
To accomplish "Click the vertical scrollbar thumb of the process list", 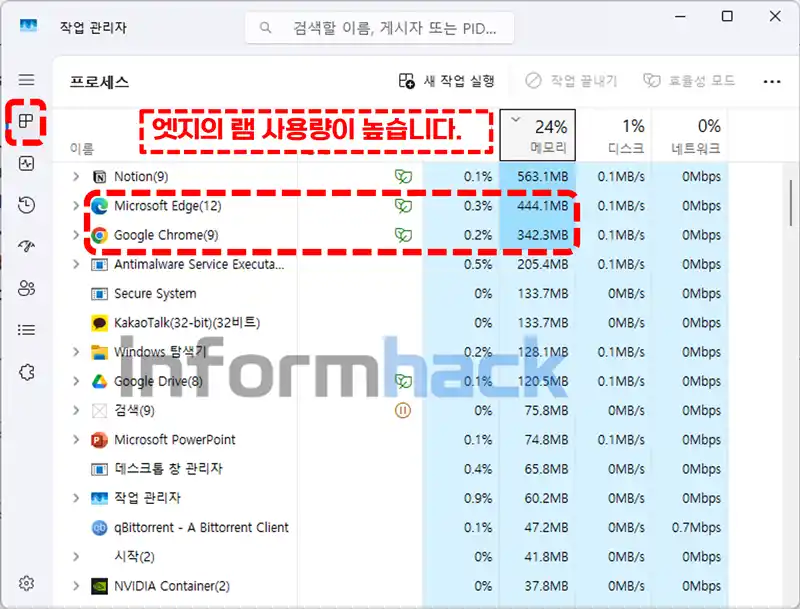I will coord(791,202).
